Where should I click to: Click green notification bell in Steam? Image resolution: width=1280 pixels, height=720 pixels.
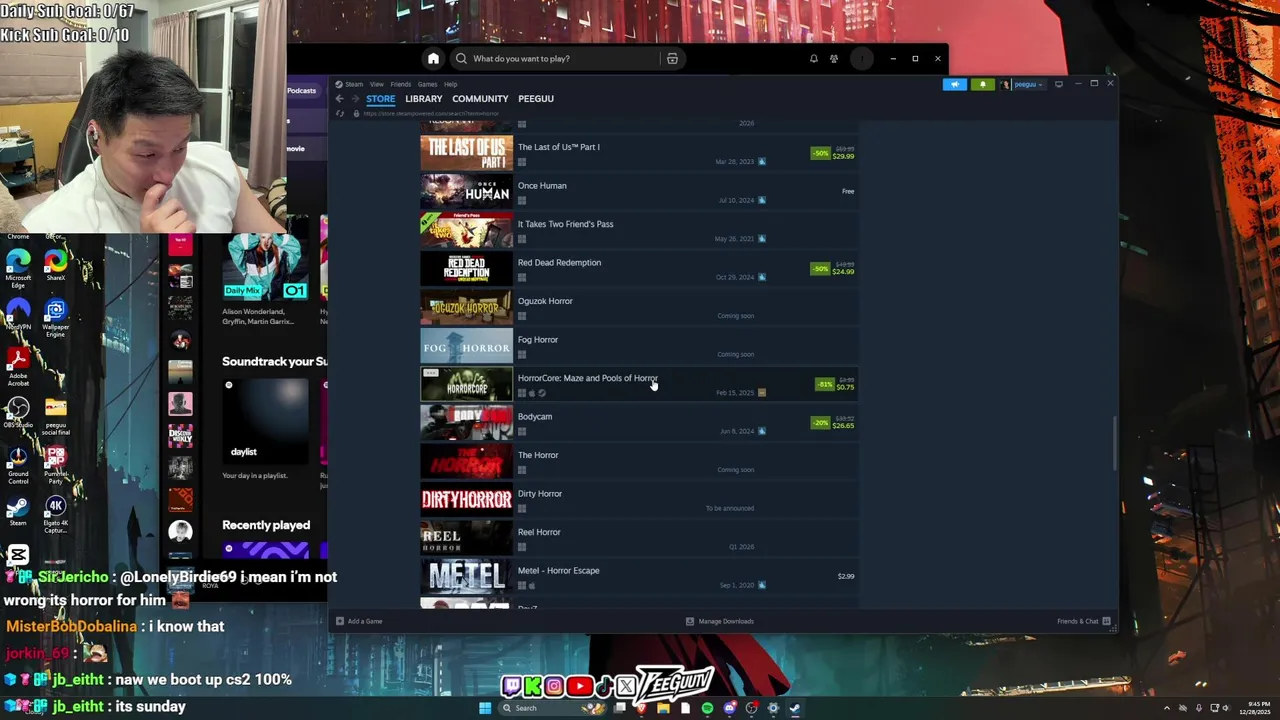point(983,84)
